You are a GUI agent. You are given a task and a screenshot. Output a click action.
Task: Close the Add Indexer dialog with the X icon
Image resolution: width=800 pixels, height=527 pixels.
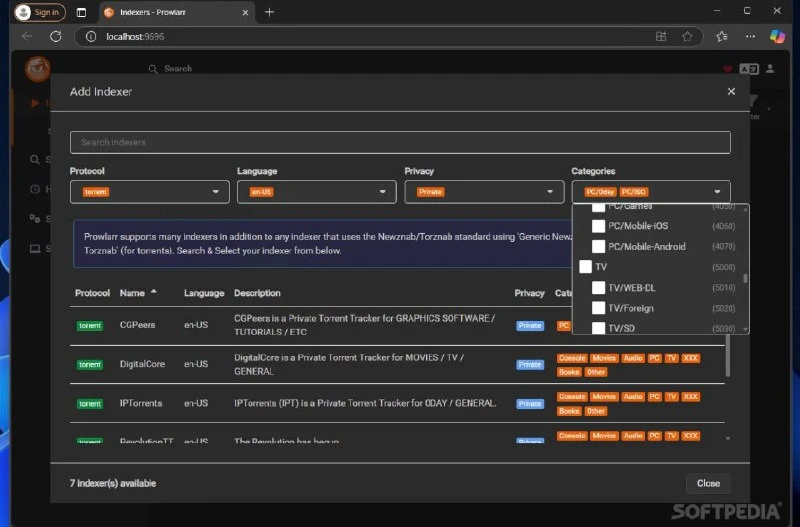pos(731,91)
